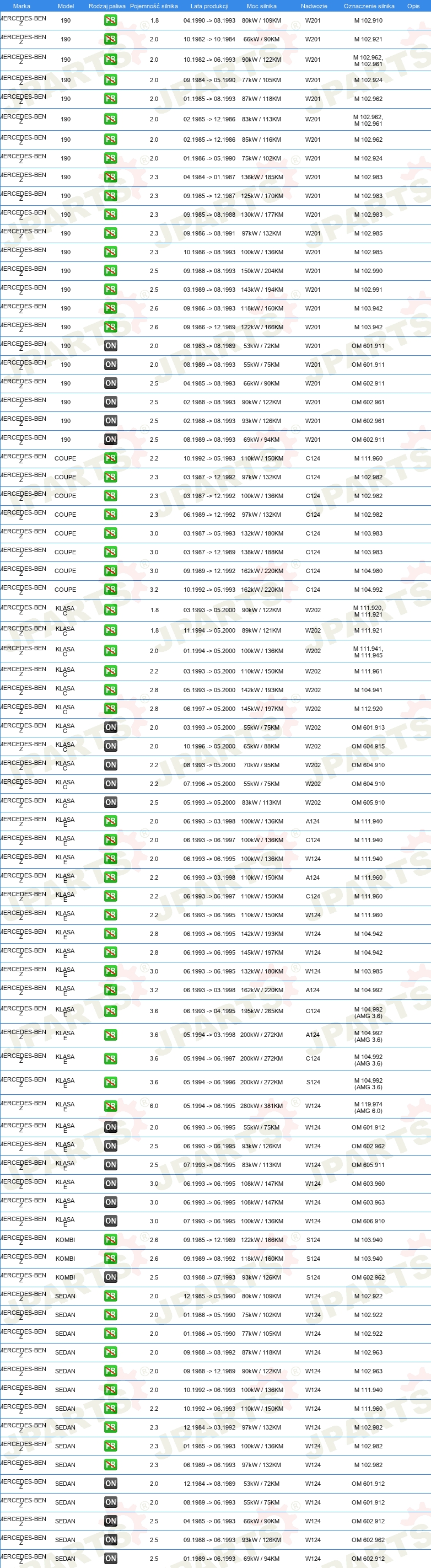Click the Opis column header
The image size is (431, 1568).
[413, 6]
